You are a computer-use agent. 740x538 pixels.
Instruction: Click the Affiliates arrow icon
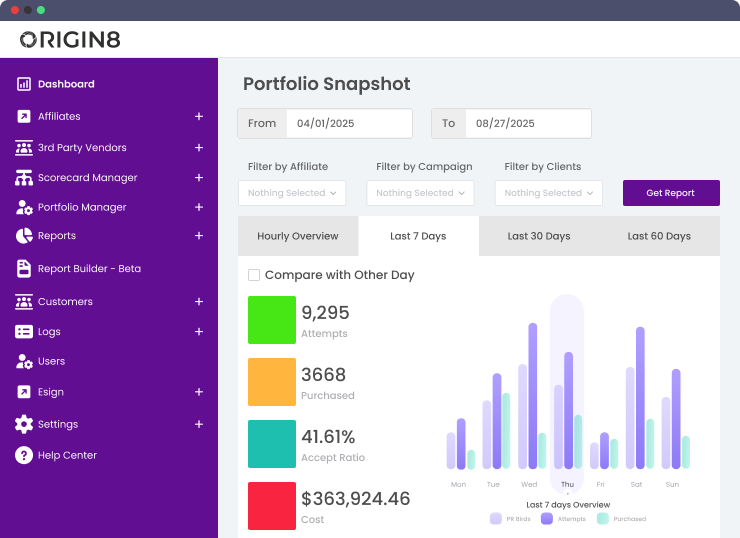pos(24,116)
